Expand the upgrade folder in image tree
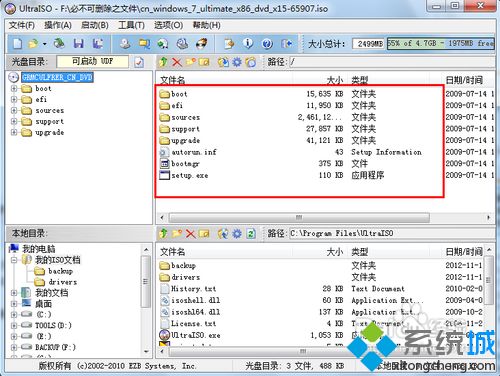This screenshot has width=500, height=376. click(14, 133)
